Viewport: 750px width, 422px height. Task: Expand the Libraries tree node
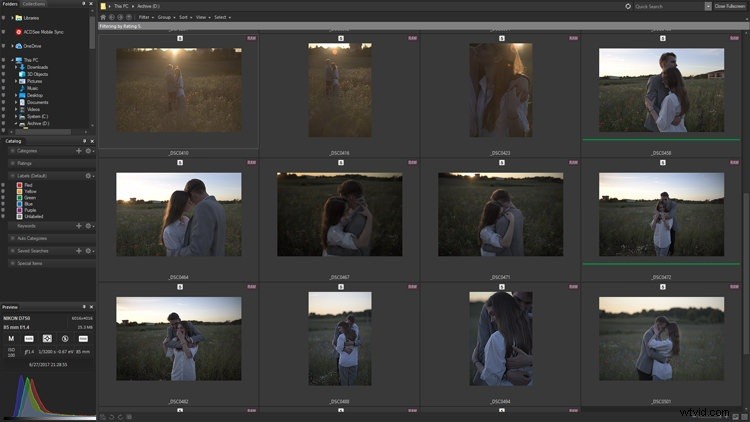click(x=12, y=18)
